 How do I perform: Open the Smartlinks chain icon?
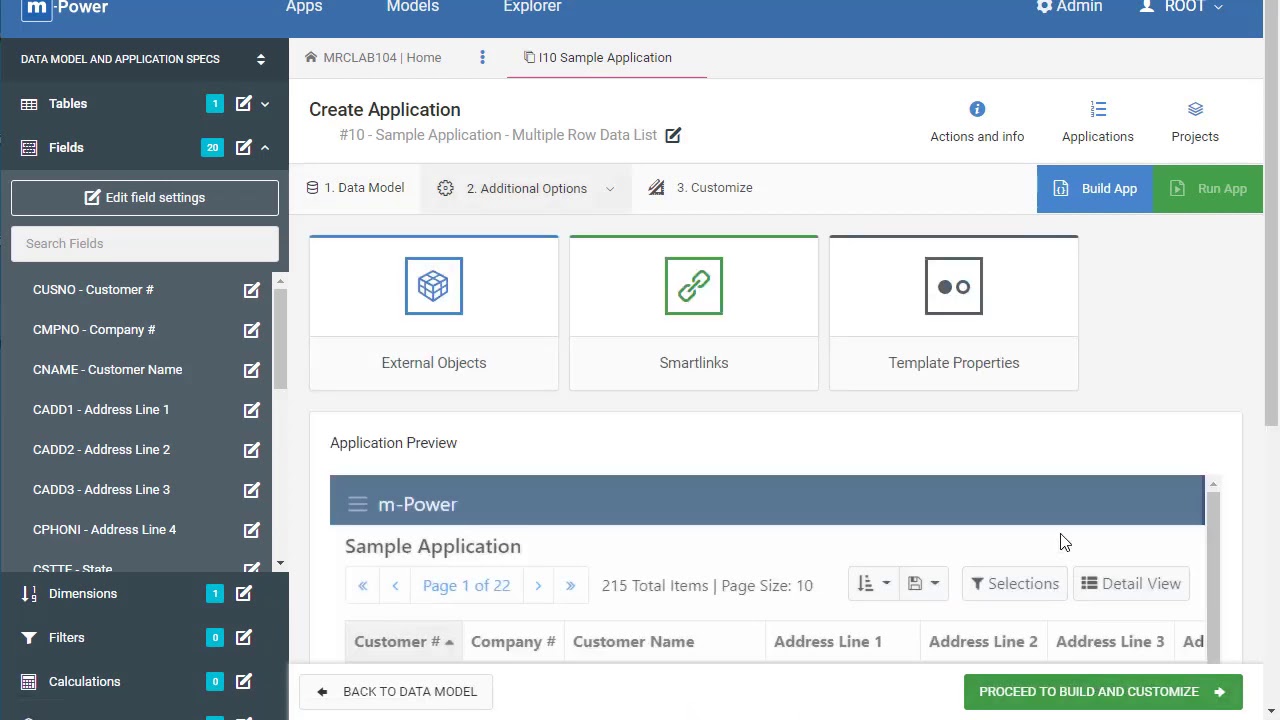pyautogui.click(x=694, y=286)
